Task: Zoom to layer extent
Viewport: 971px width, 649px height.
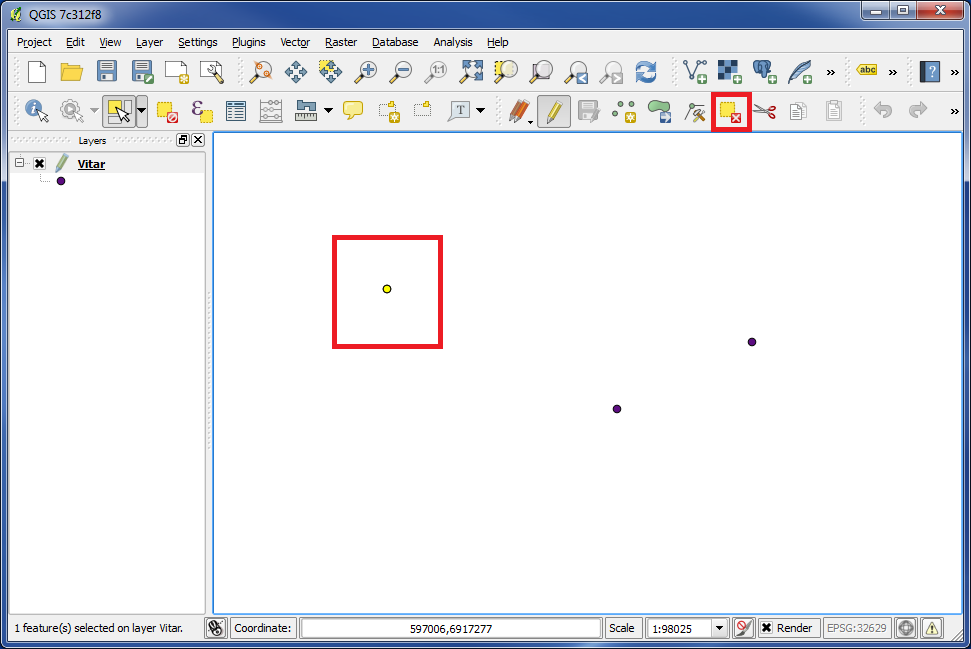Action: (541, 72)
